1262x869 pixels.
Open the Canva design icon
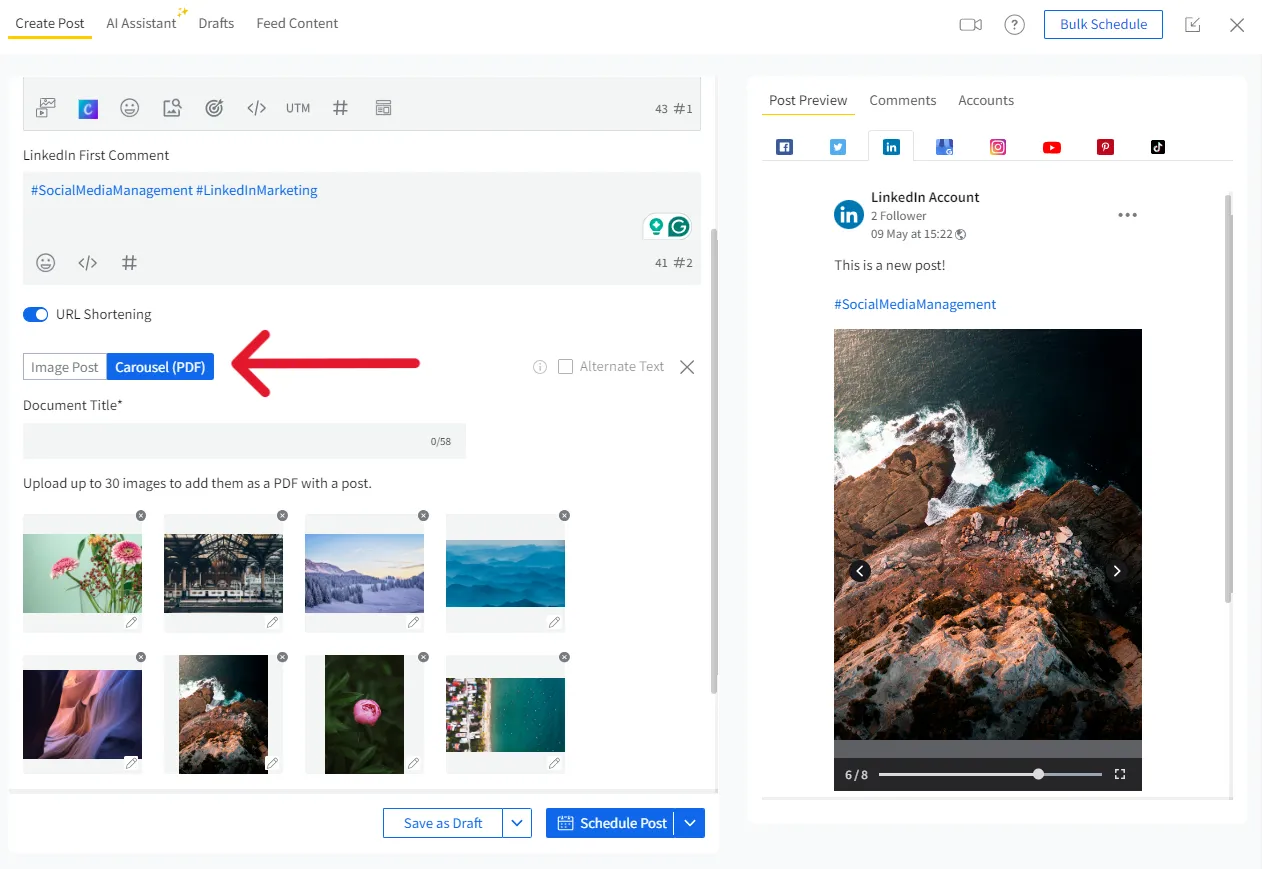pos(88,108)
